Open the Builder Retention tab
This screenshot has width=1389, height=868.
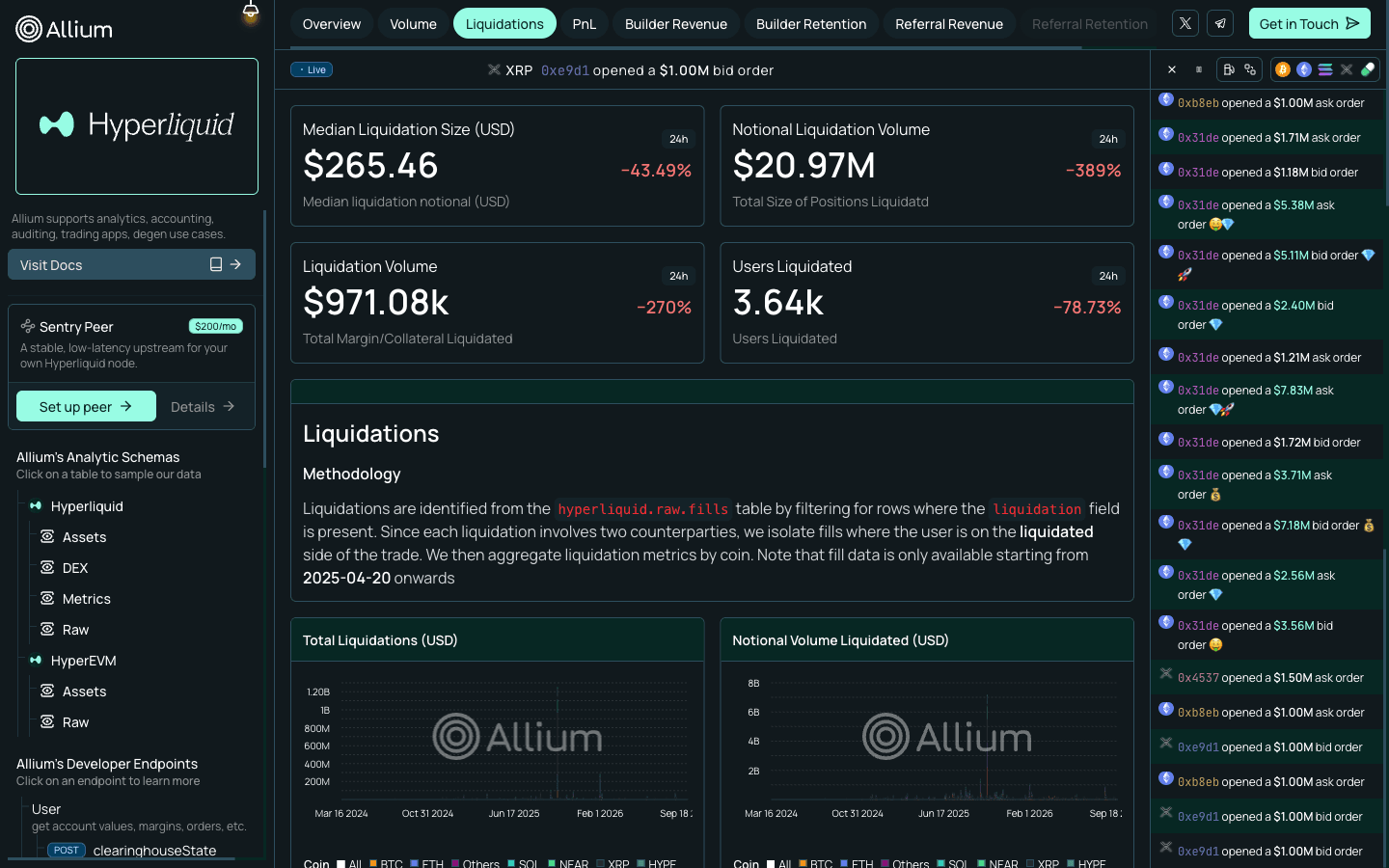pyautogui.click(x=811, y=24)
